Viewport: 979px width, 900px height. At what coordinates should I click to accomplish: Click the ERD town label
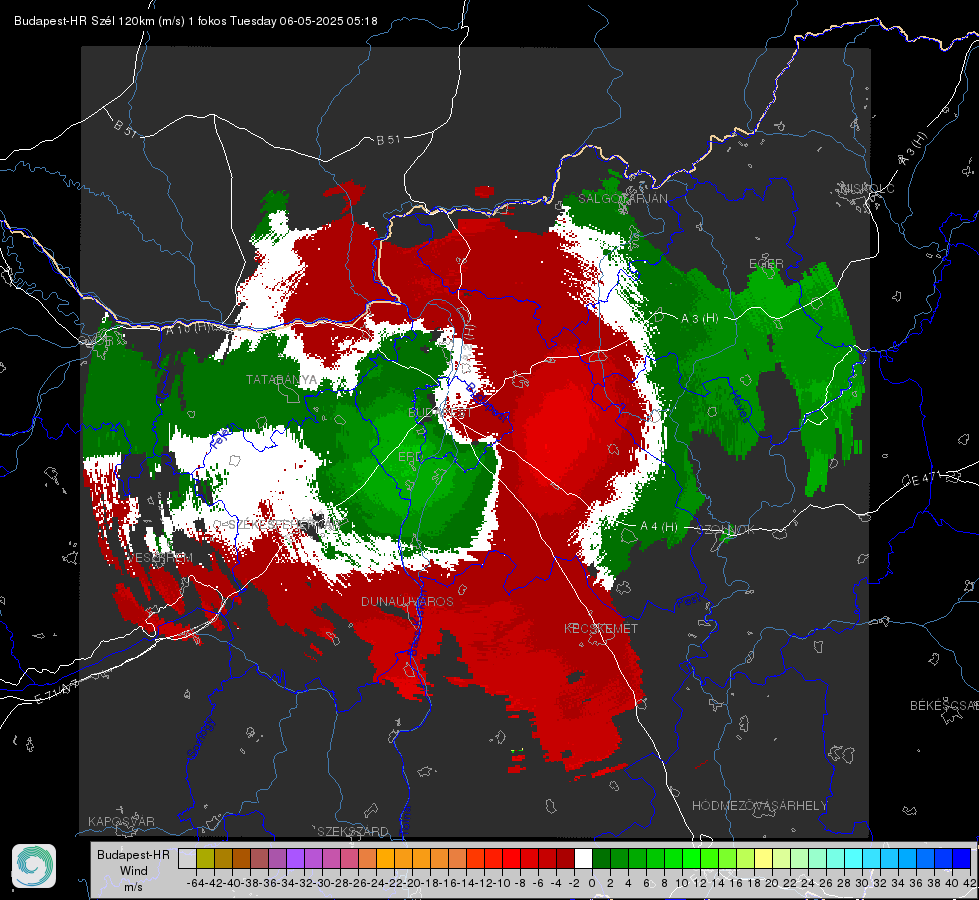coord(410,457)
